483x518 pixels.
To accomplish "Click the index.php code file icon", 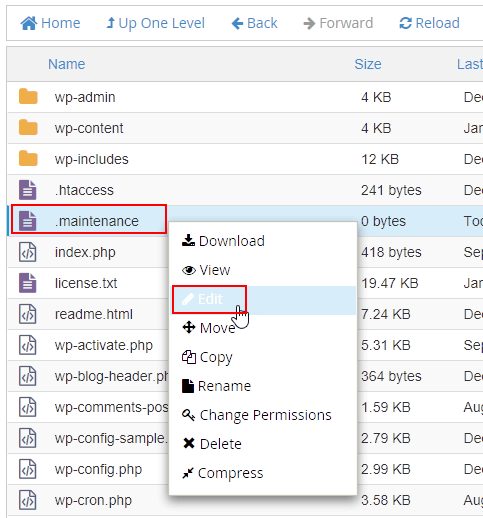I will pos(27,252).
